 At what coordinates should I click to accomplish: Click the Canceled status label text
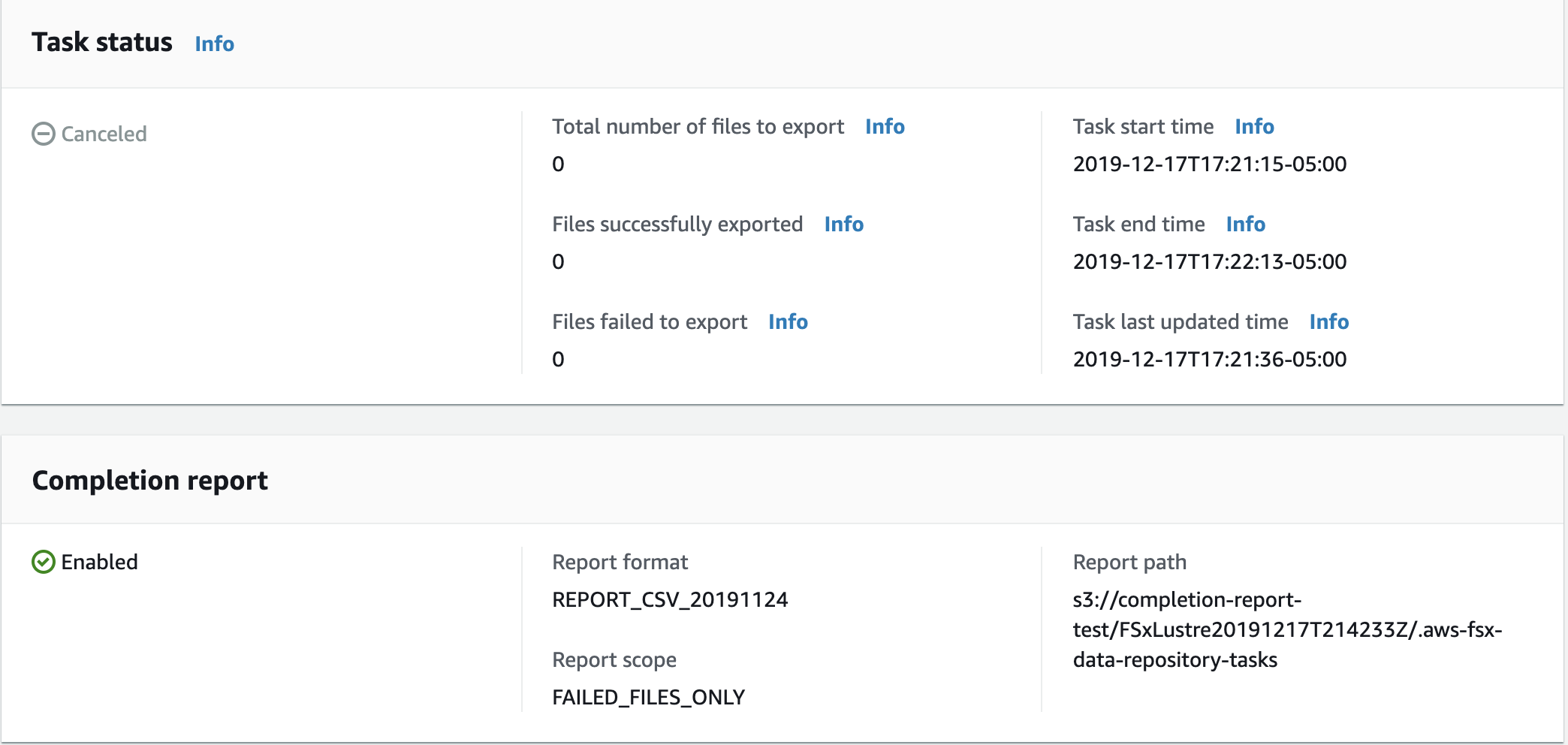105,134
